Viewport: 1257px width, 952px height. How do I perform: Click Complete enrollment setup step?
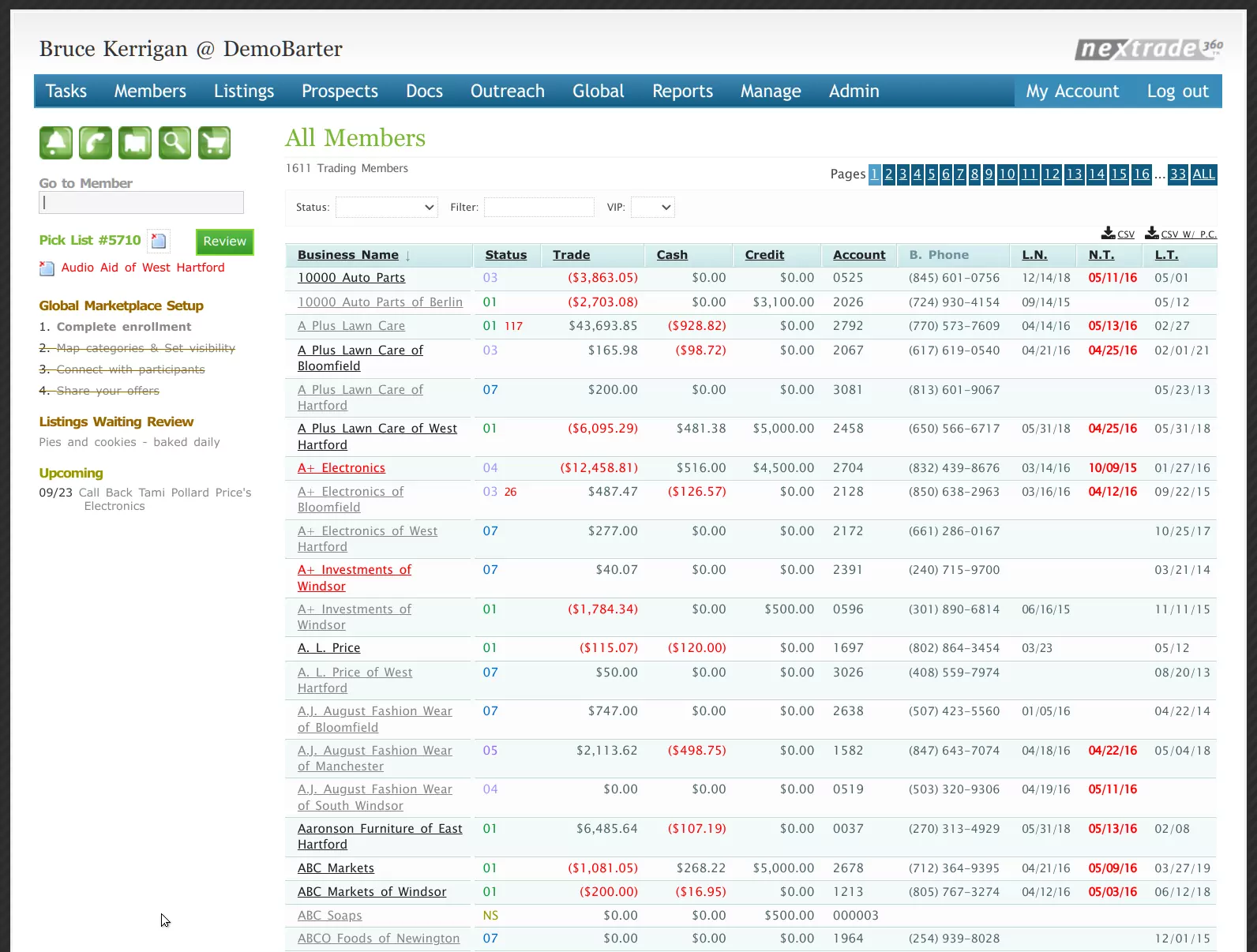[x=124, y=327]
